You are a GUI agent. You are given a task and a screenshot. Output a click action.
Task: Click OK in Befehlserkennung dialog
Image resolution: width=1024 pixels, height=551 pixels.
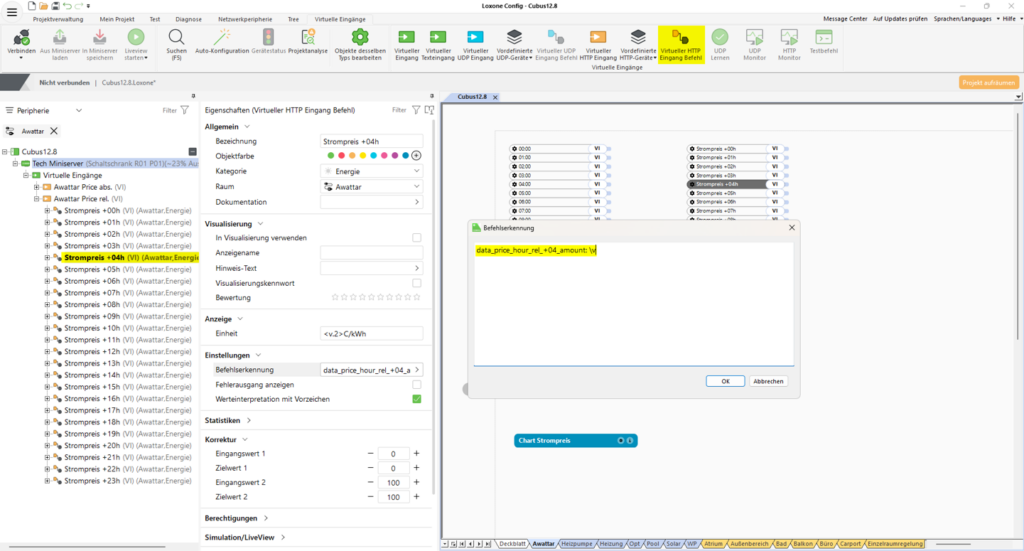(x=725, y=381)
